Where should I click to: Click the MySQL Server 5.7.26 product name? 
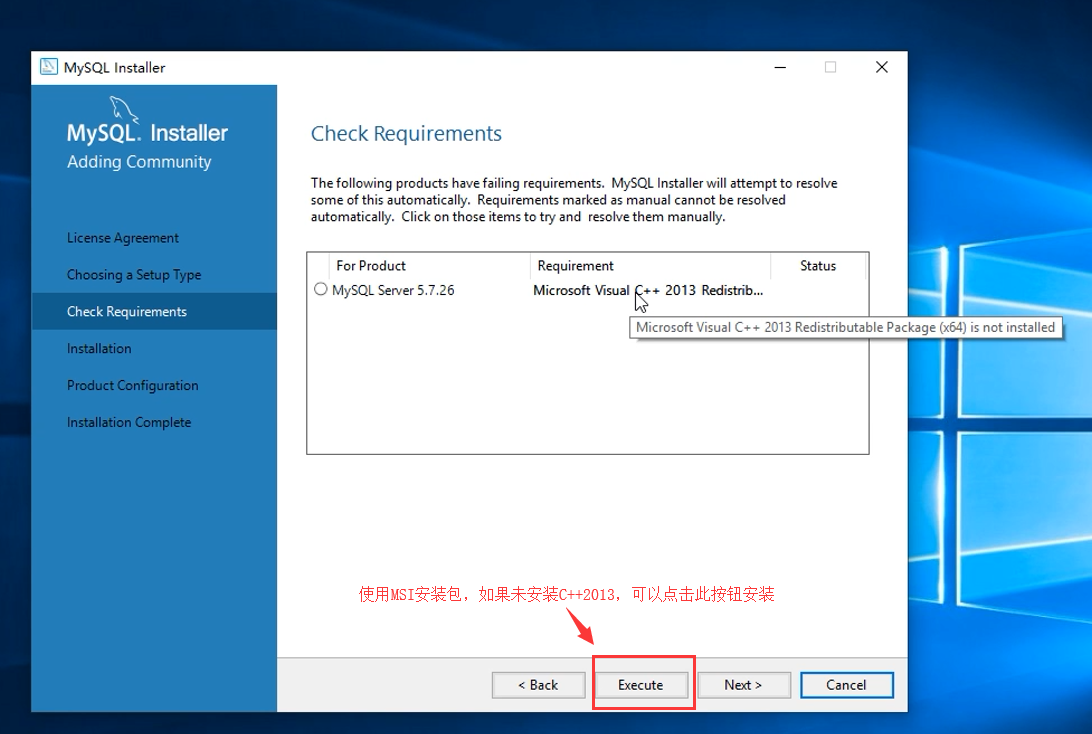(393, 290)
